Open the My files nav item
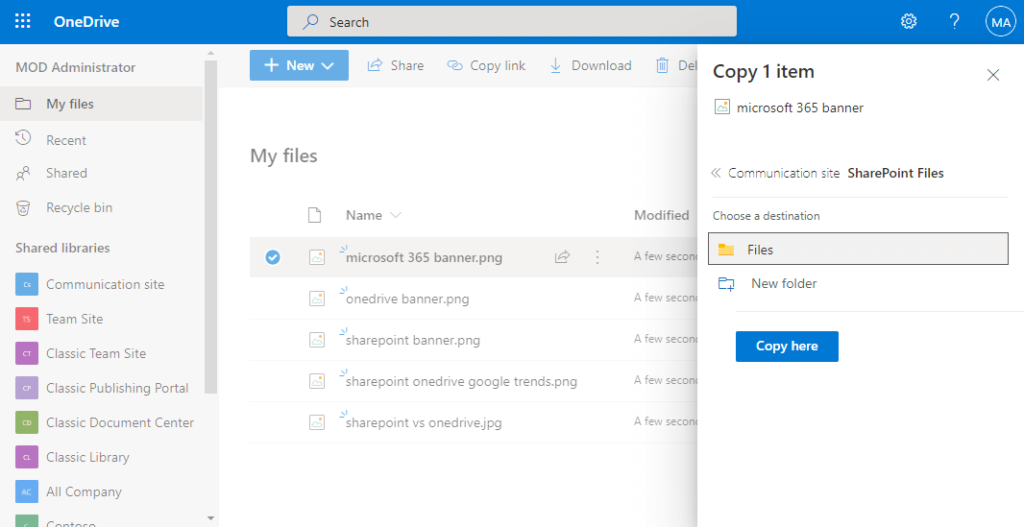1024x527 pixels. click(x=101, y=104)
